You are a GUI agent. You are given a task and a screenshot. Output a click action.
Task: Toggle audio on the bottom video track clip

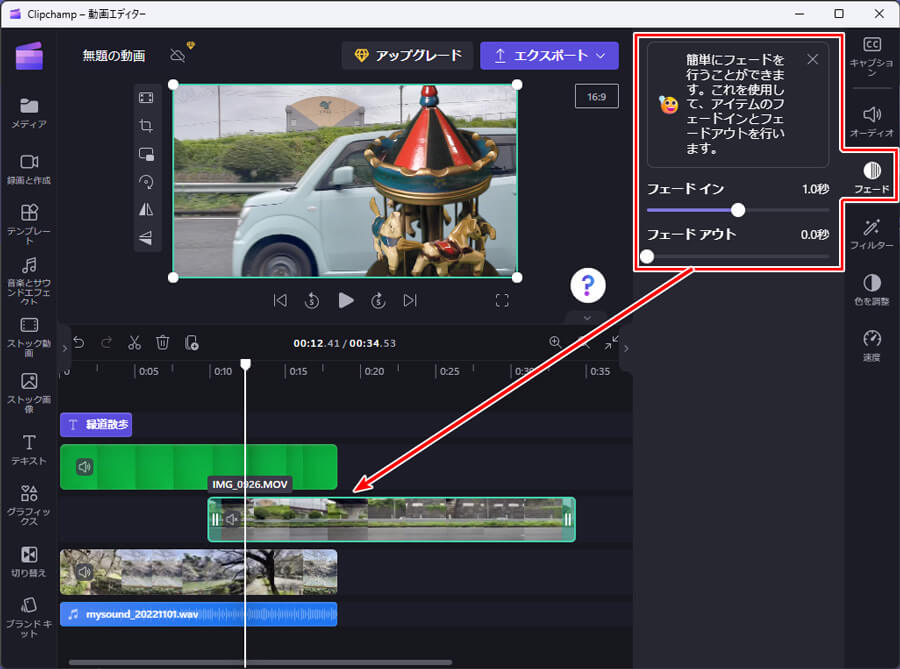85,572
